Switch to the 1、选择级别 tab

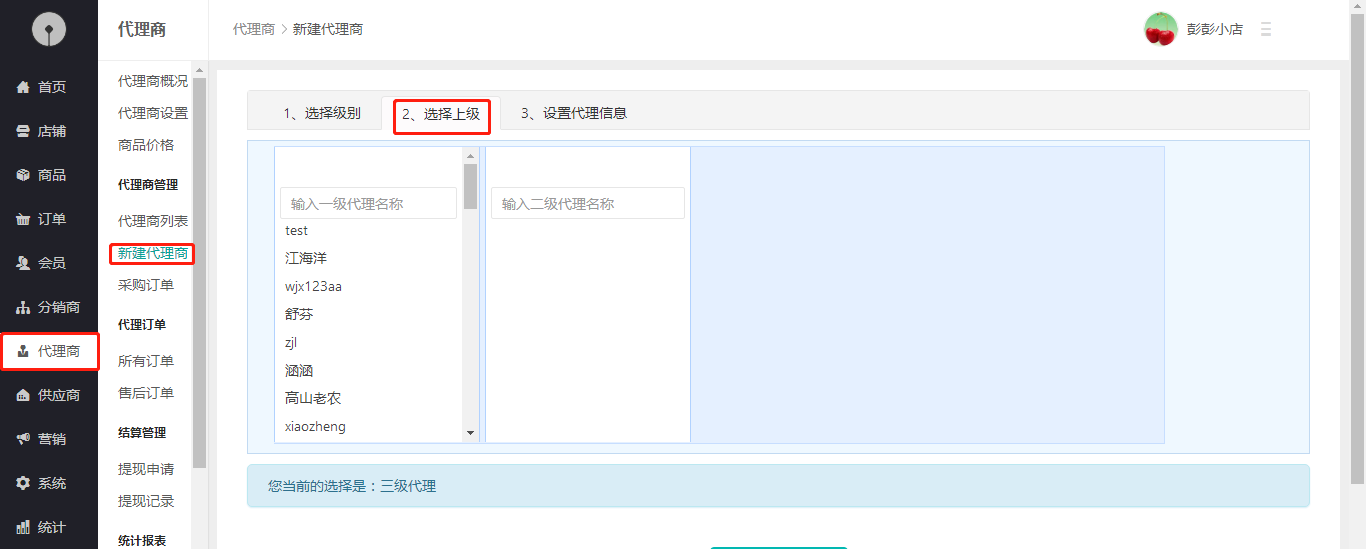coord(321,113)
